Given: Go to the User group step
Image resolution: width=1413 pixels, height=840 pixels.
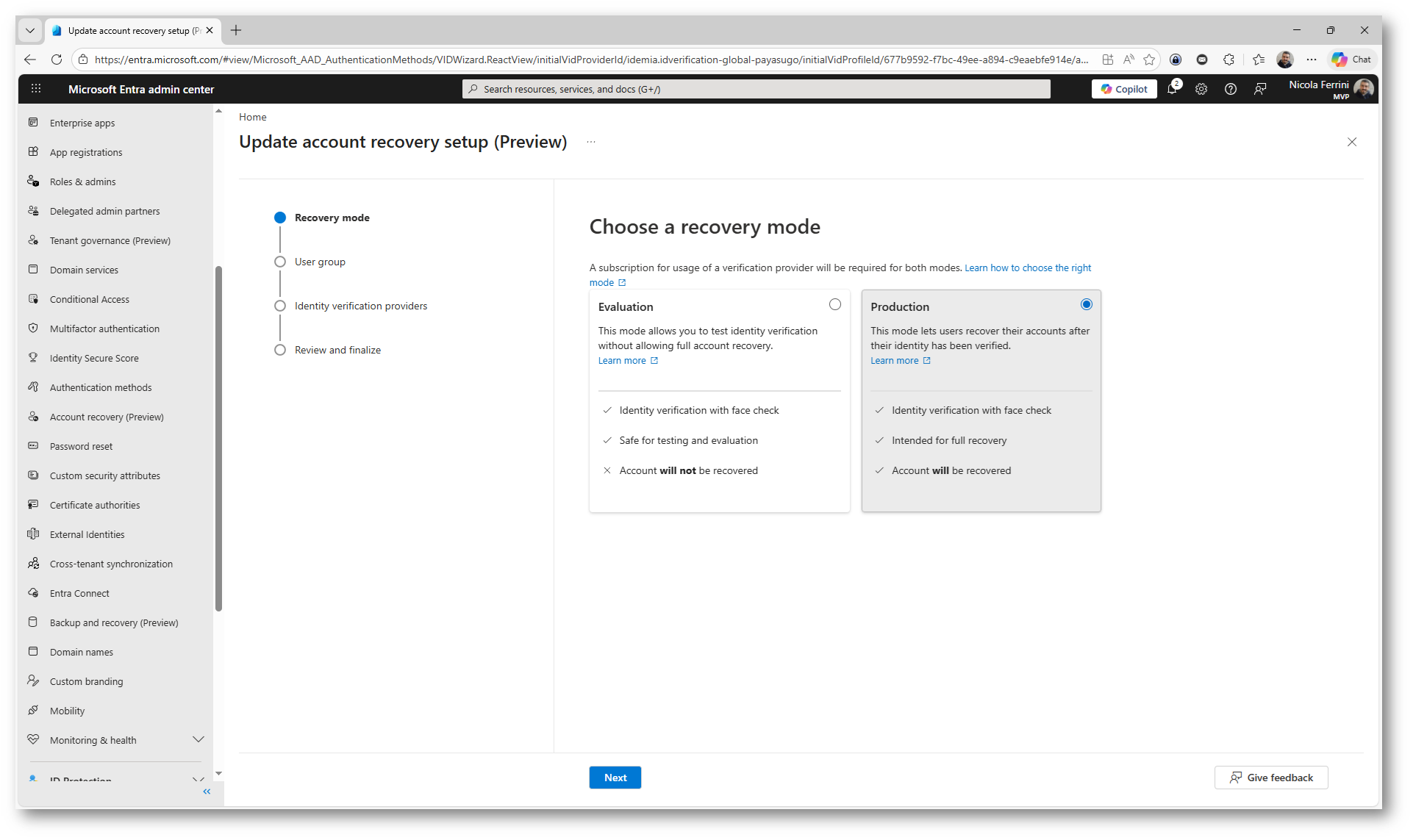Looking at the screenshot, I should point(320,262).
